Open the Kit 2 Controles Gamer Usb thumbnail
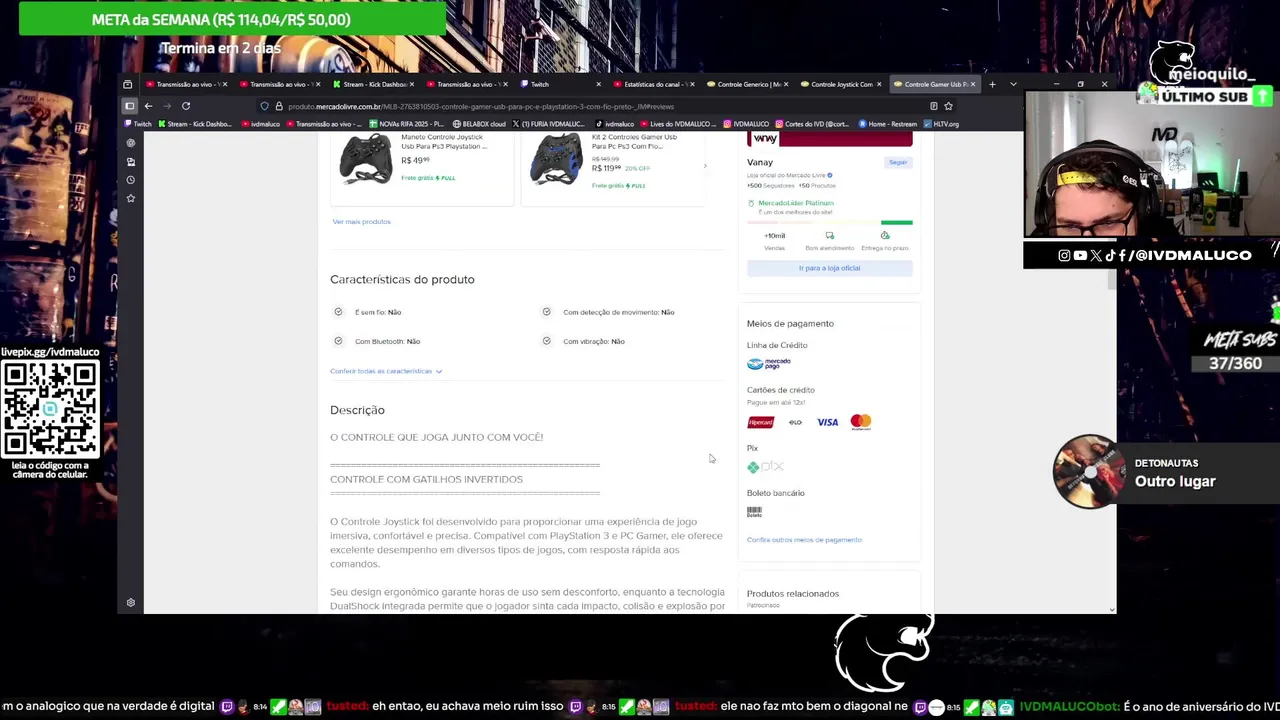Image resolution: width=1280 pixels, height=720 pixels. point(557,159)
